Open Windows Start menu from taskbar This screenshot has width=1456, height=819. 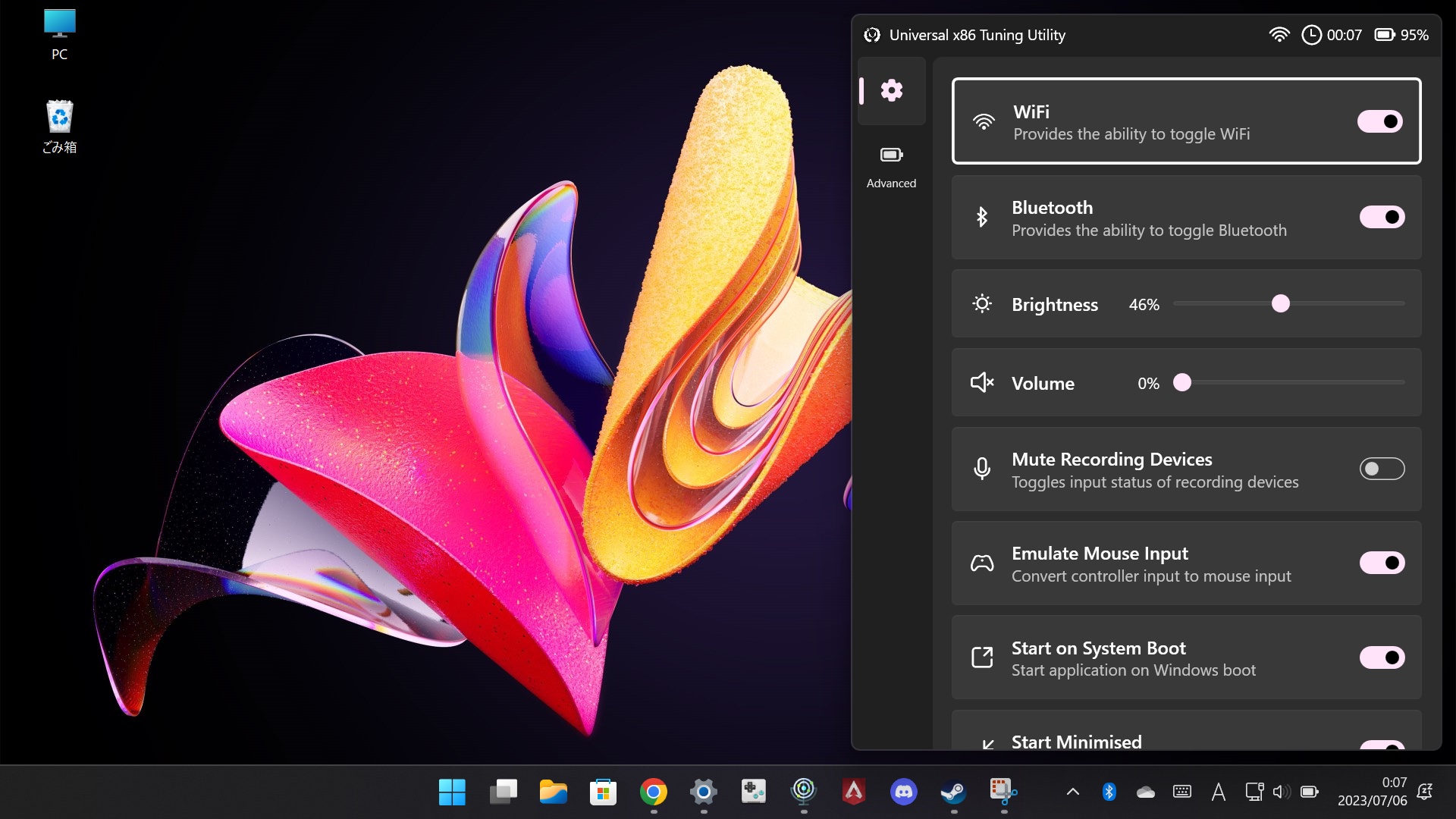click(x=452, y=792)
